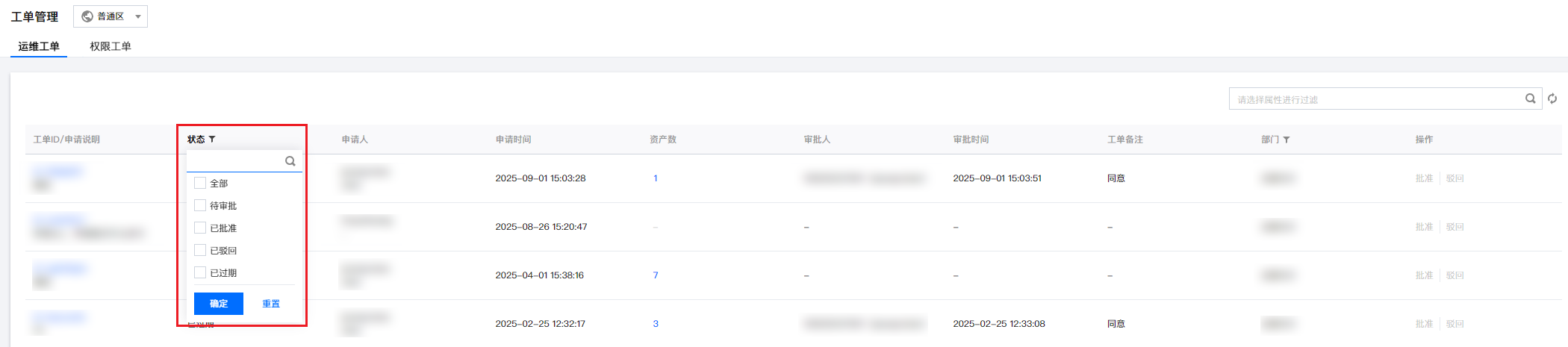The image size is (1568, 347).
Task: Switch to the 权限工单 tab
Action: click(x=111, y=46)
